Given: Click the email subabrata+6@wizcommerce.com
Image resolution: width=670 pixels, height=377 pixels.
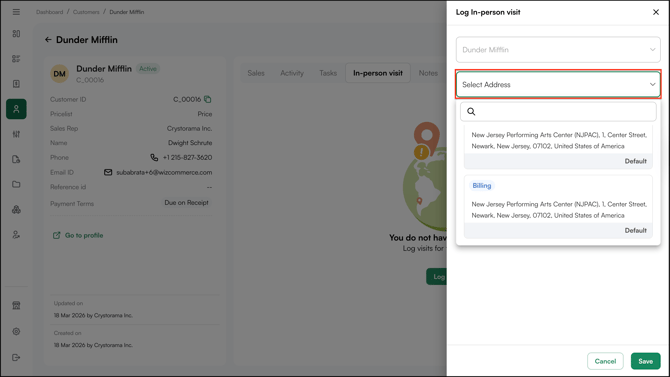Looking at the screenshot, I should coord(164,172).
